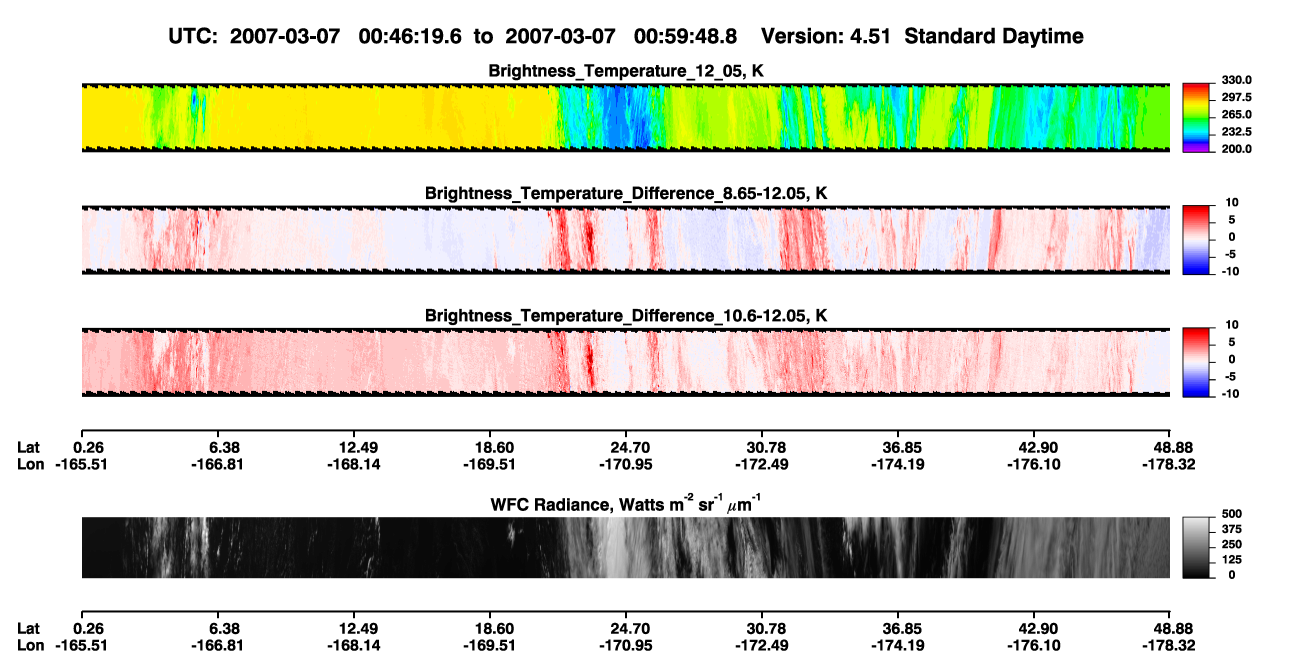Click the 'Brightness_Temperature_Difference_10.6-12.05, K' panel title
Screen dimensions: 1300x667
(x=626, y=315)
